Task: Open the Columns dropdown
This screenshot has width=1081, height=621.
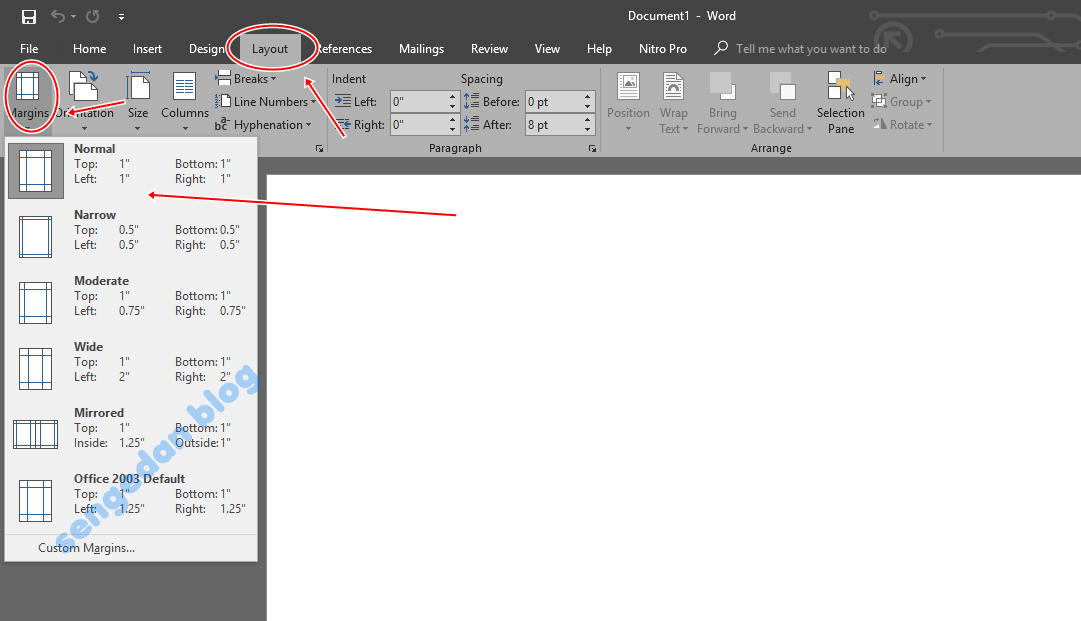Action: pos(185,101)
